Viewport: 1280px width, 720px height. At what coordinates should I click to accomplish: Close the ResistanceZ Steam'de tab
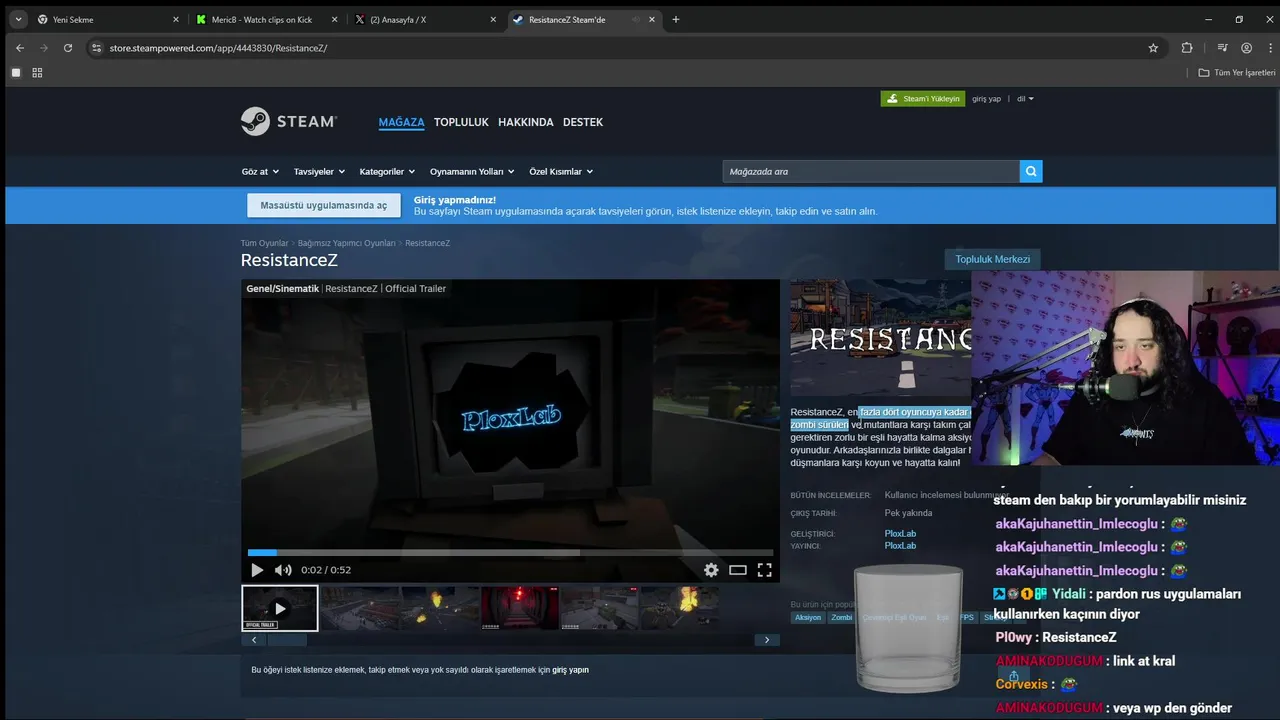(x=651, y=19)
